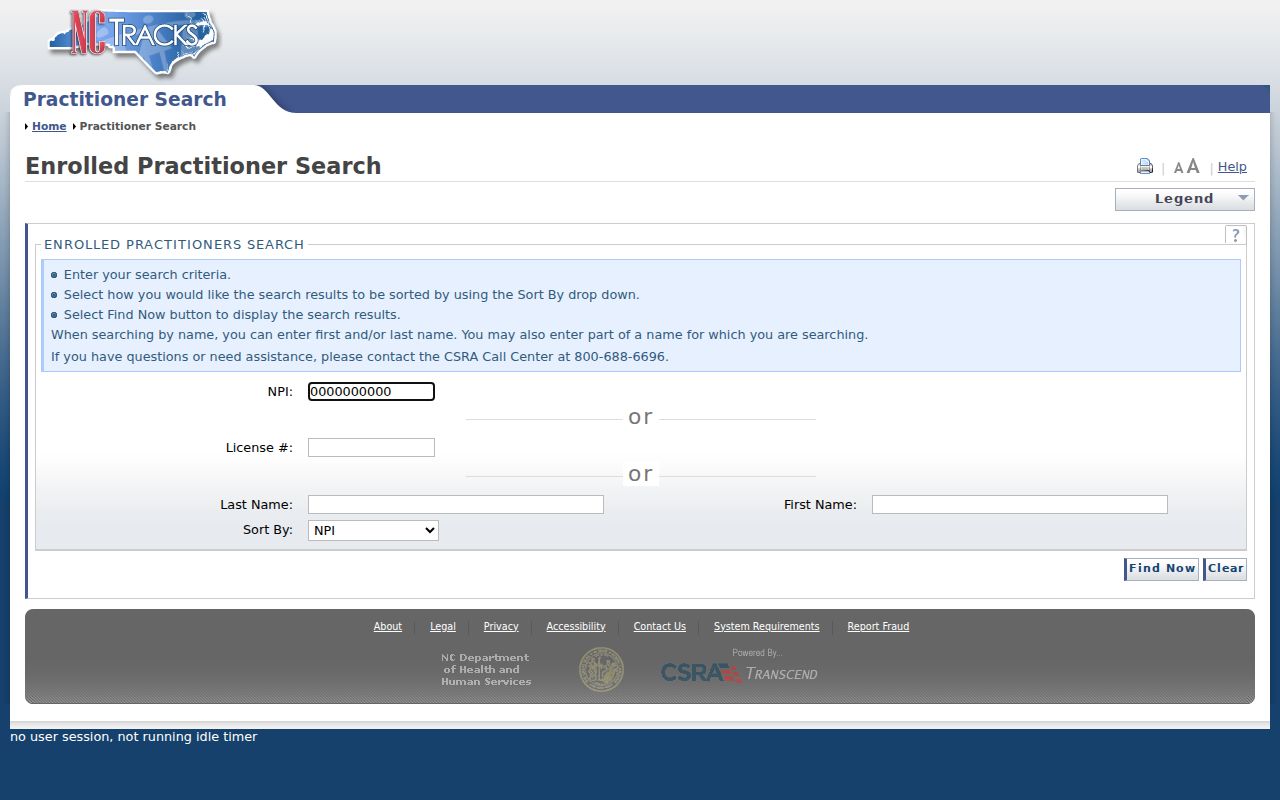Focus the Last Name input field
Viewport: 1280px width, 800px height.
[456, 505]
